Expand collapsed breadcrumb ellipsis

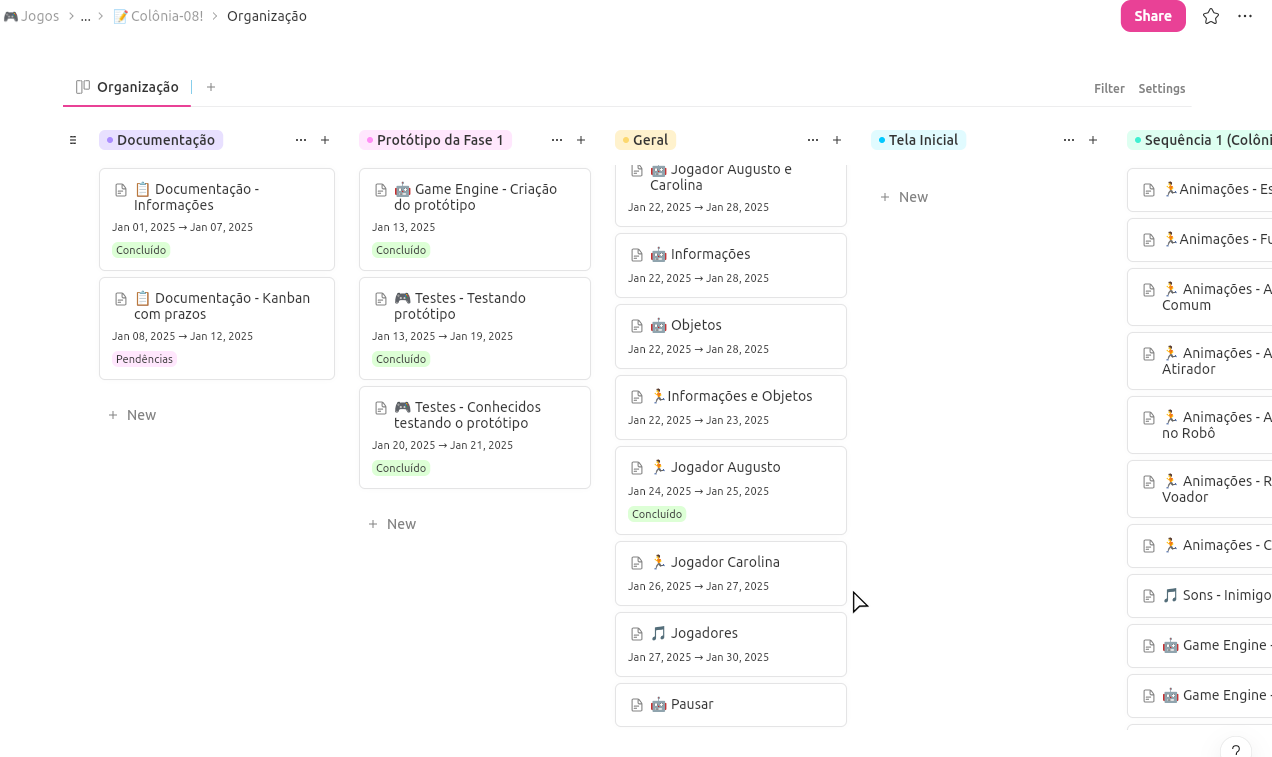click(86, 16)
